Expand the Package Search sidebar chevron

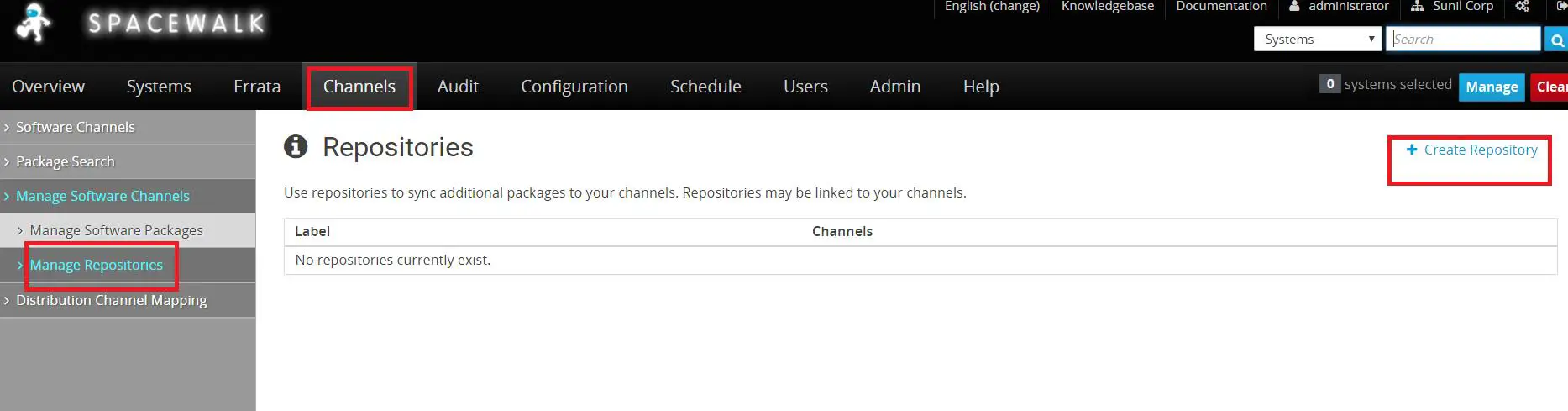(7, 162)
